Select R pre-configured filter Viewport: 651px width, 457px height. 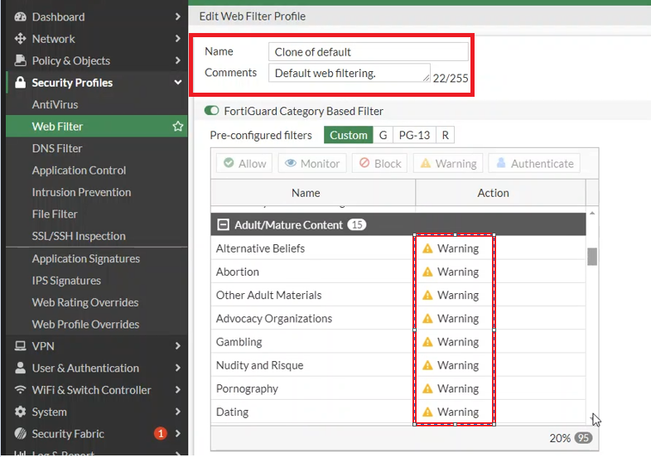[x=445, y=135]
